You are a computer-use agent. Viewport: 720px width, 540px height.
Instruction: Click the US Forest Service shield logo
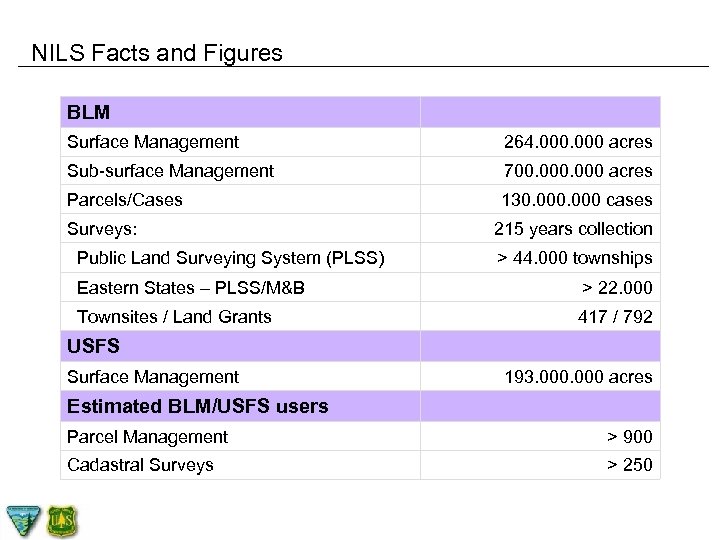[62, 521]
